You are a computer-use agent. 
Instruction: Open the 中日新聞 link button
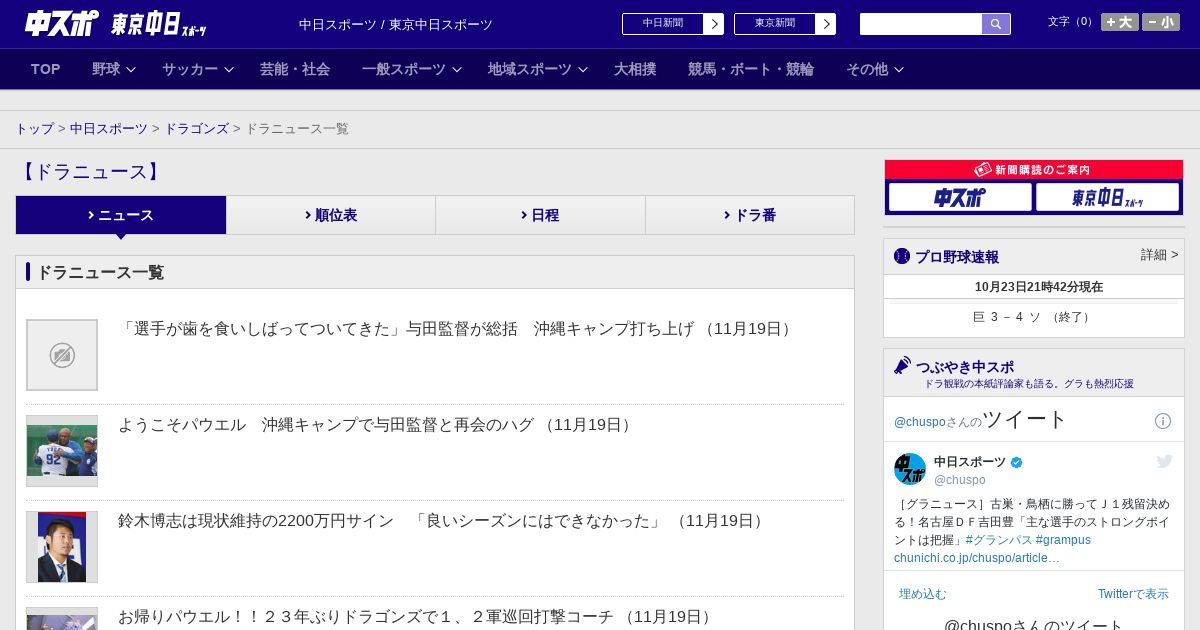pyautogui.click(x=663, y=24)
